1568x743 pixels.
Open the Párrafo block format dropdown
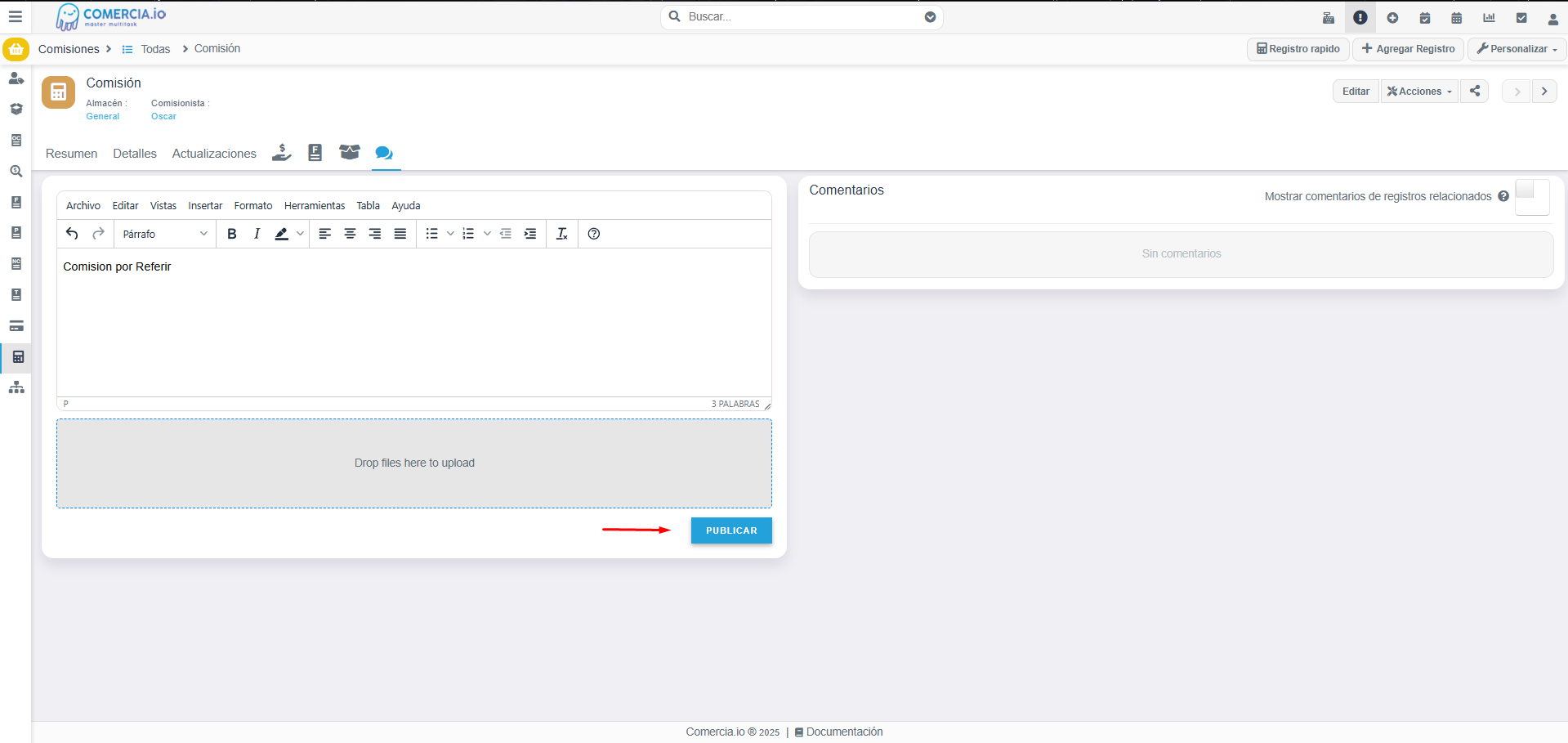click(165, 234)
